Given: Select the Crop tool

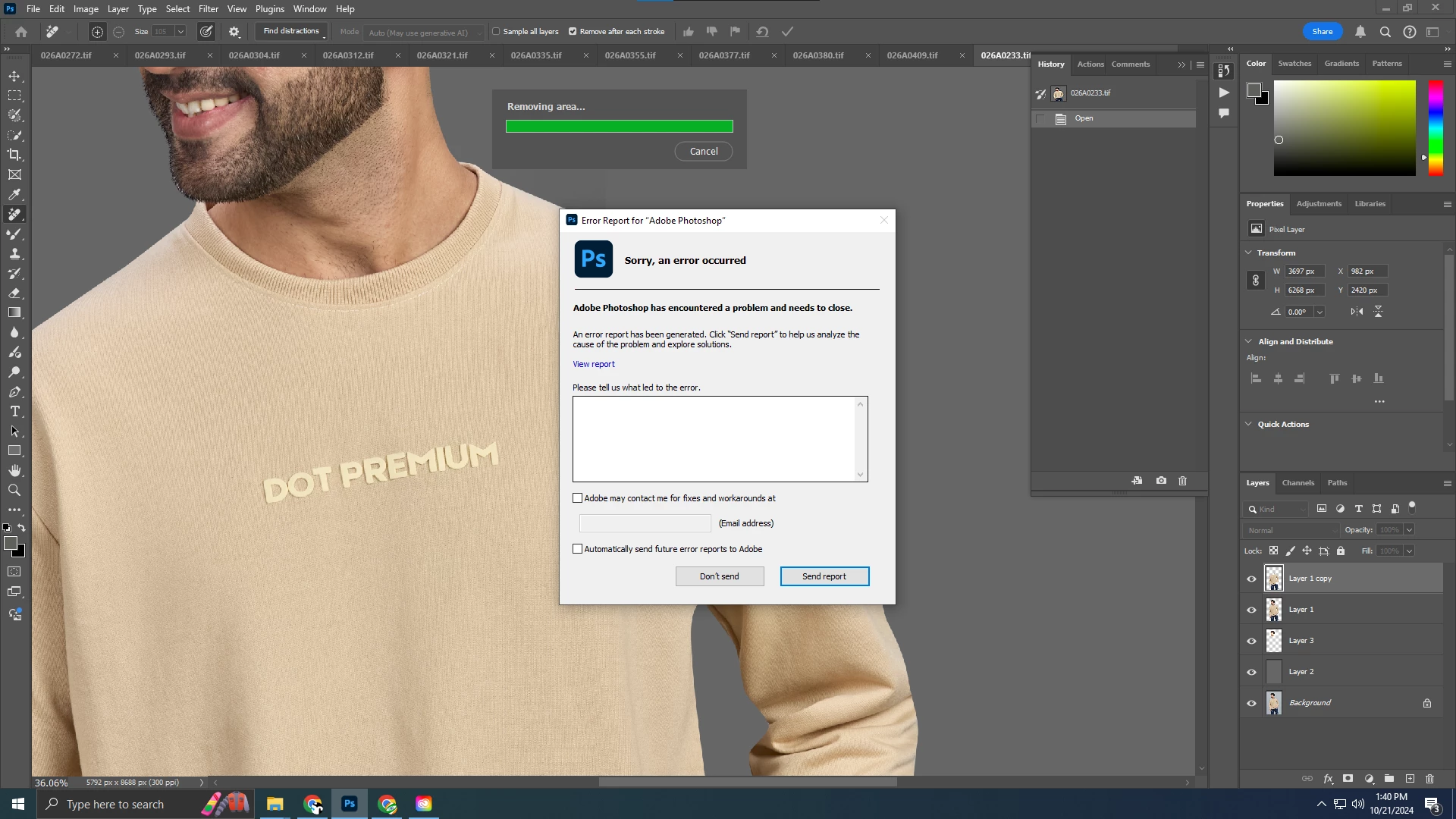Looking at the screenshot, I should pos(14,155).
